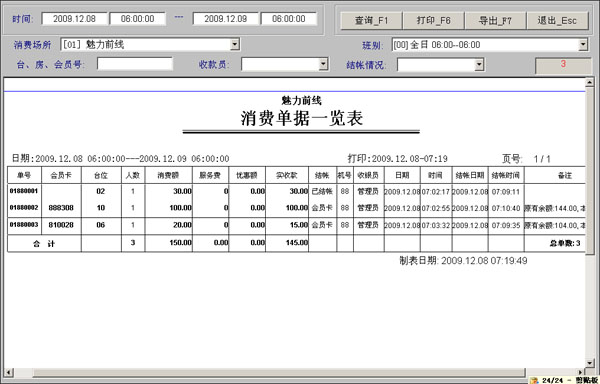
Task: Click the clipboard tray icon at bottom right
Action: pyautogui.click(x=534, y=380)
